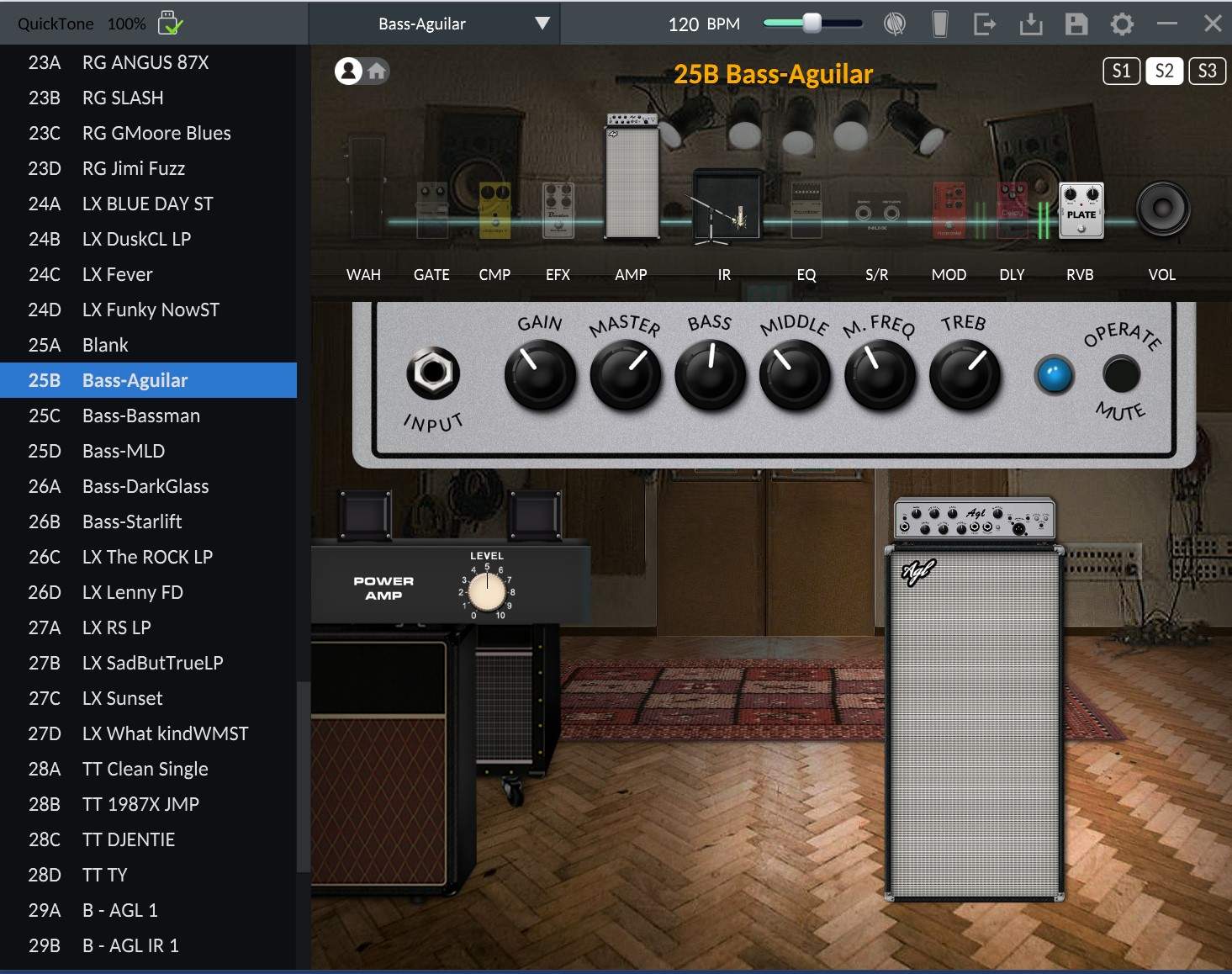
Task: Select the AMP stack in the signal chain
Action: 632,177
